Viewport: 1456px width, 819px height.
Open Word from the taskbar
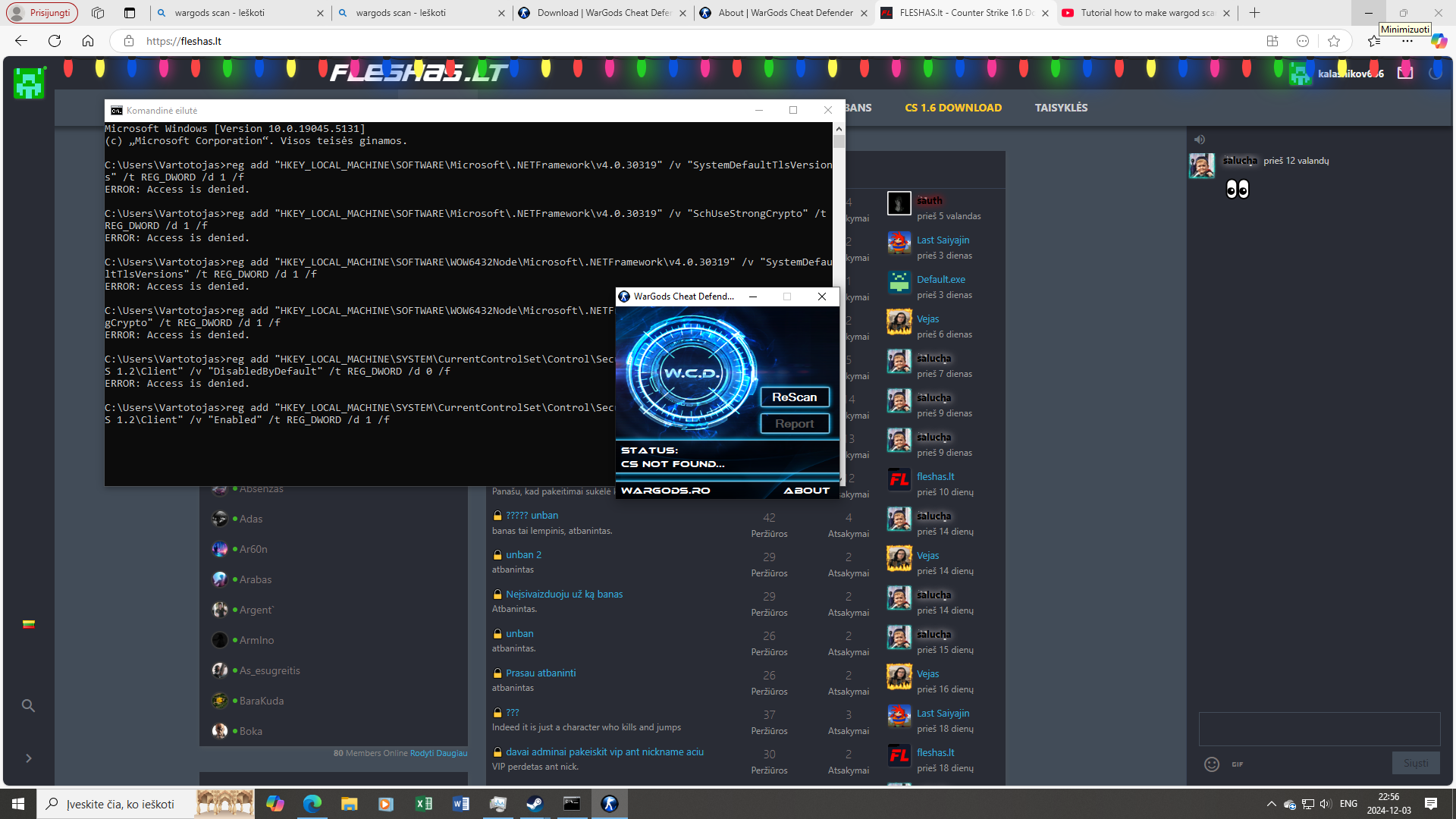coord(461,804)
